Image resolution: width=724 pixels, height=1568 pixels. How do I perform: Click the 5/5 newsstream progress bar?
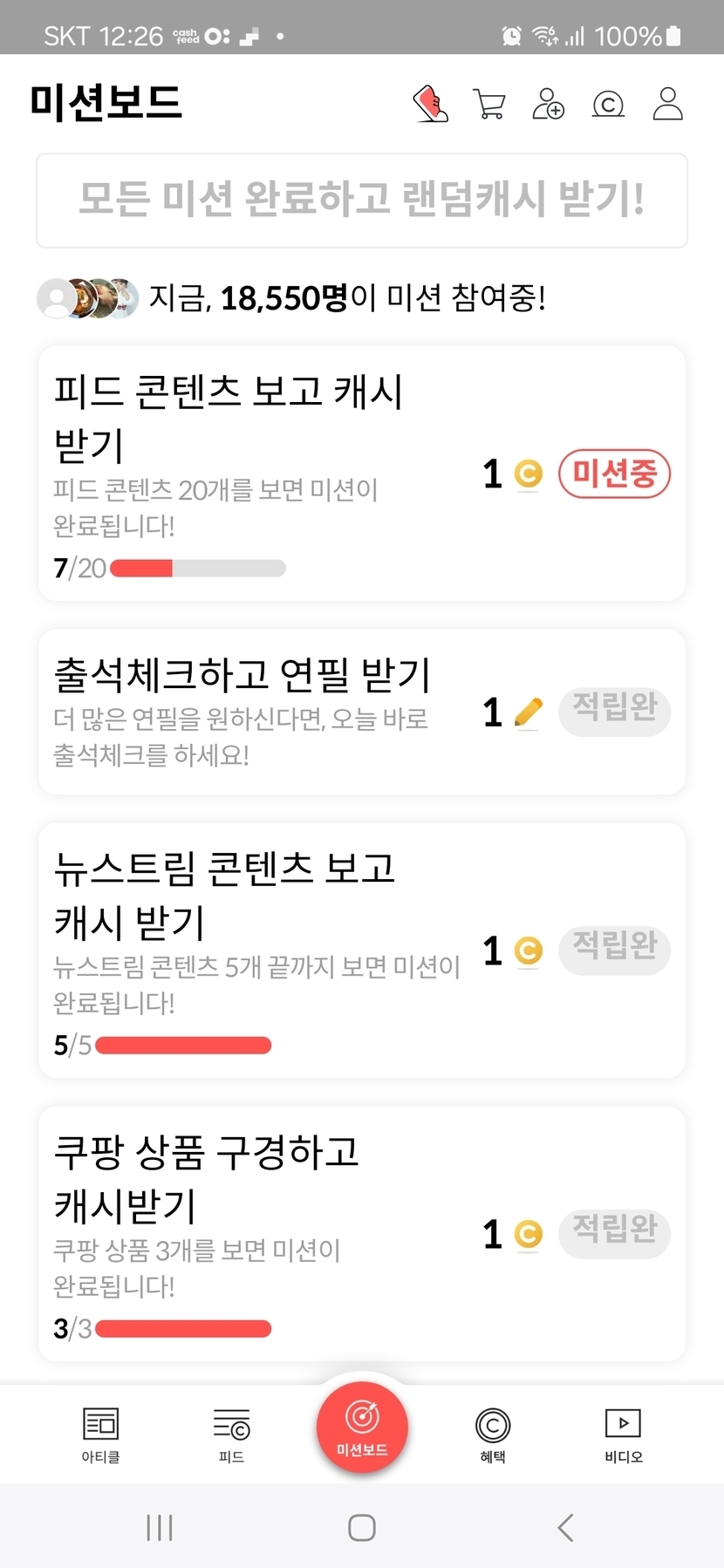tap(183, 1045)
